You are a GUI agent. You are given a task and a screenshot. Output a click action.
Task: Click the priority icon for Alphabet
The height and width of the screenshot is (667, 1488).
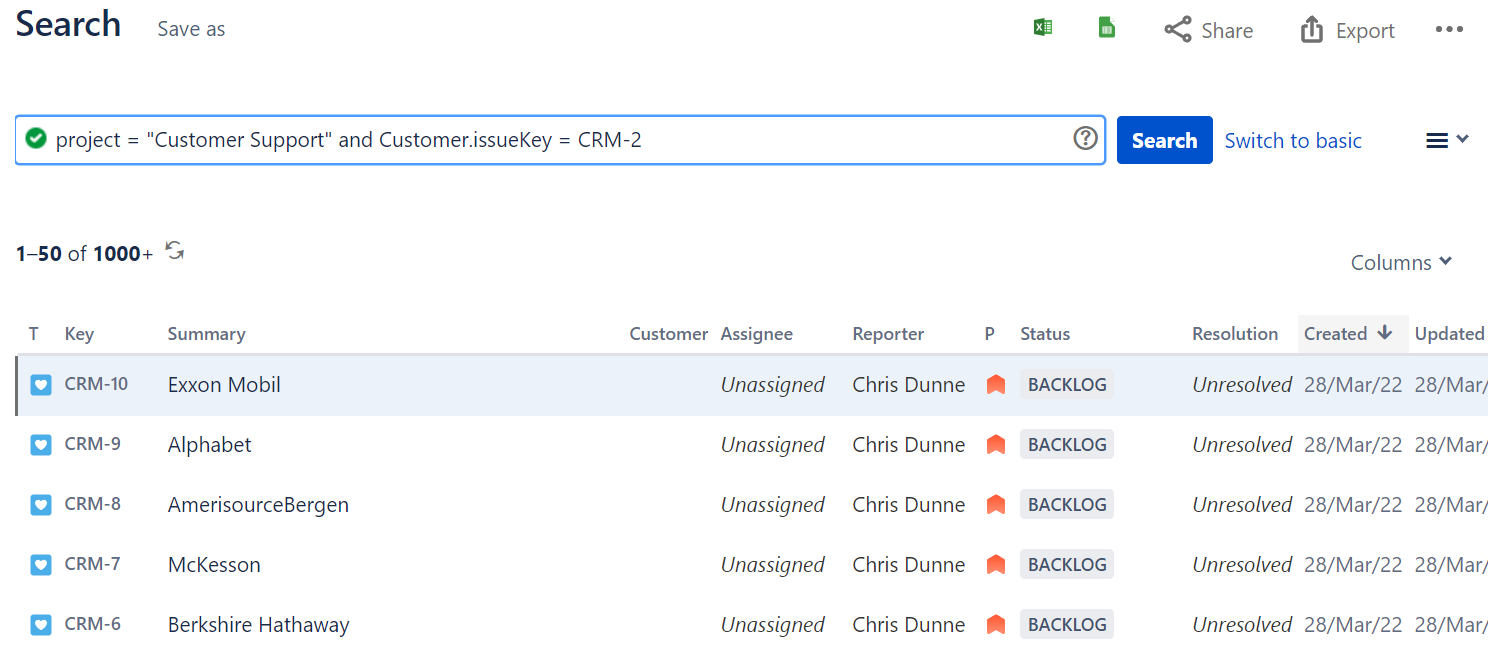coord(995,445)
